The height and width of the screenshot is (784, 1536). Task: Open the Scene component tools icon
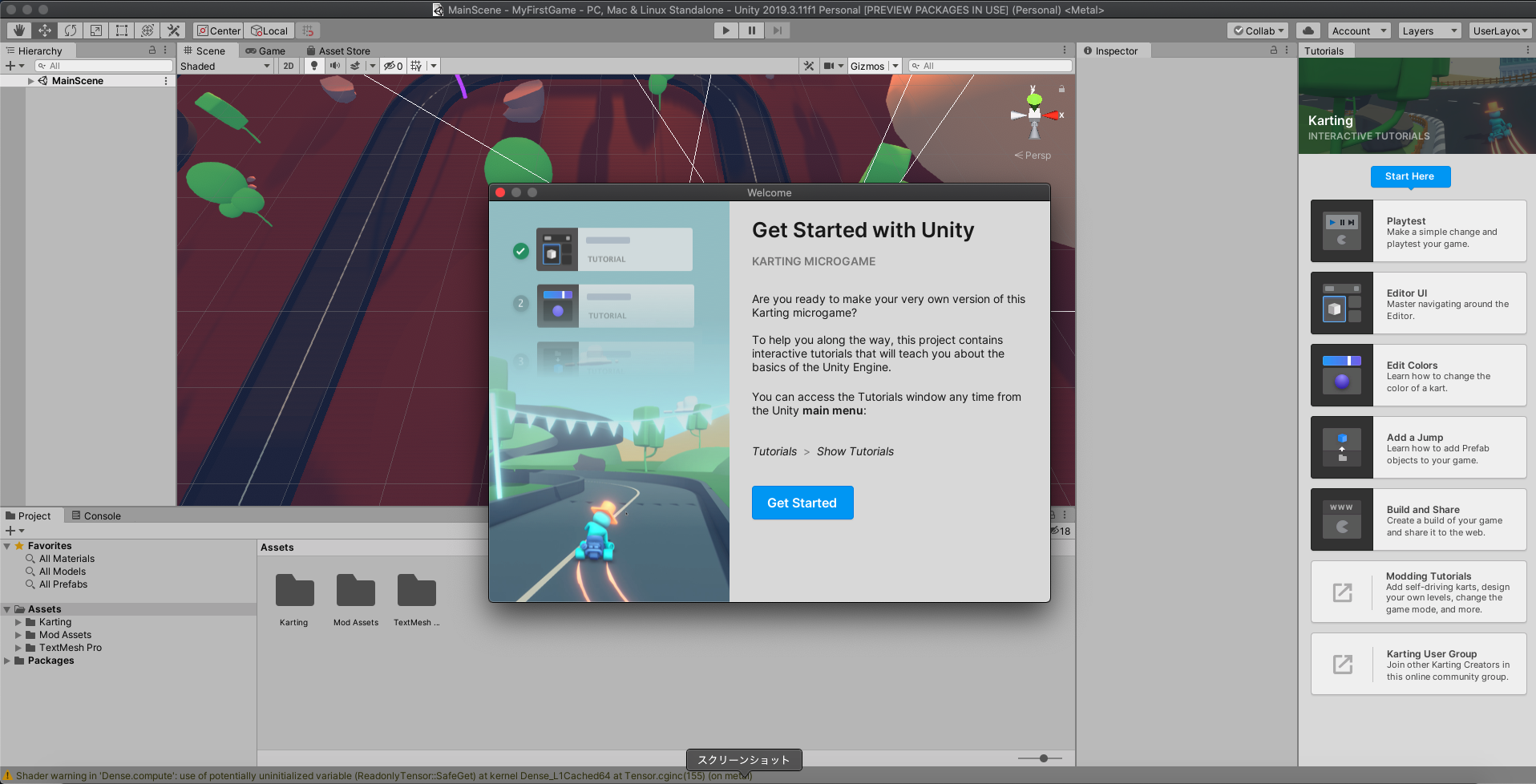[x=809, y=66]
